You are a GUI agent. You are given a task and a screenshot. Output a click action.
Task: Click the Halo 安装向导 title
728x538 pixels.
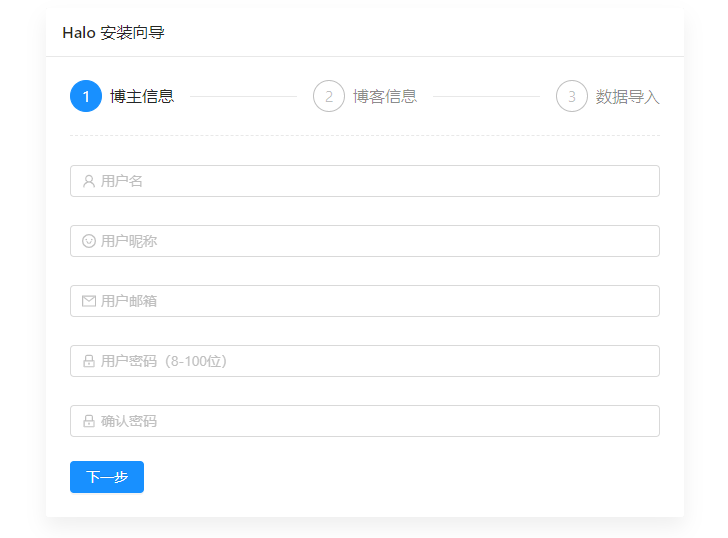pyautogui.click(x=113, y=33)
